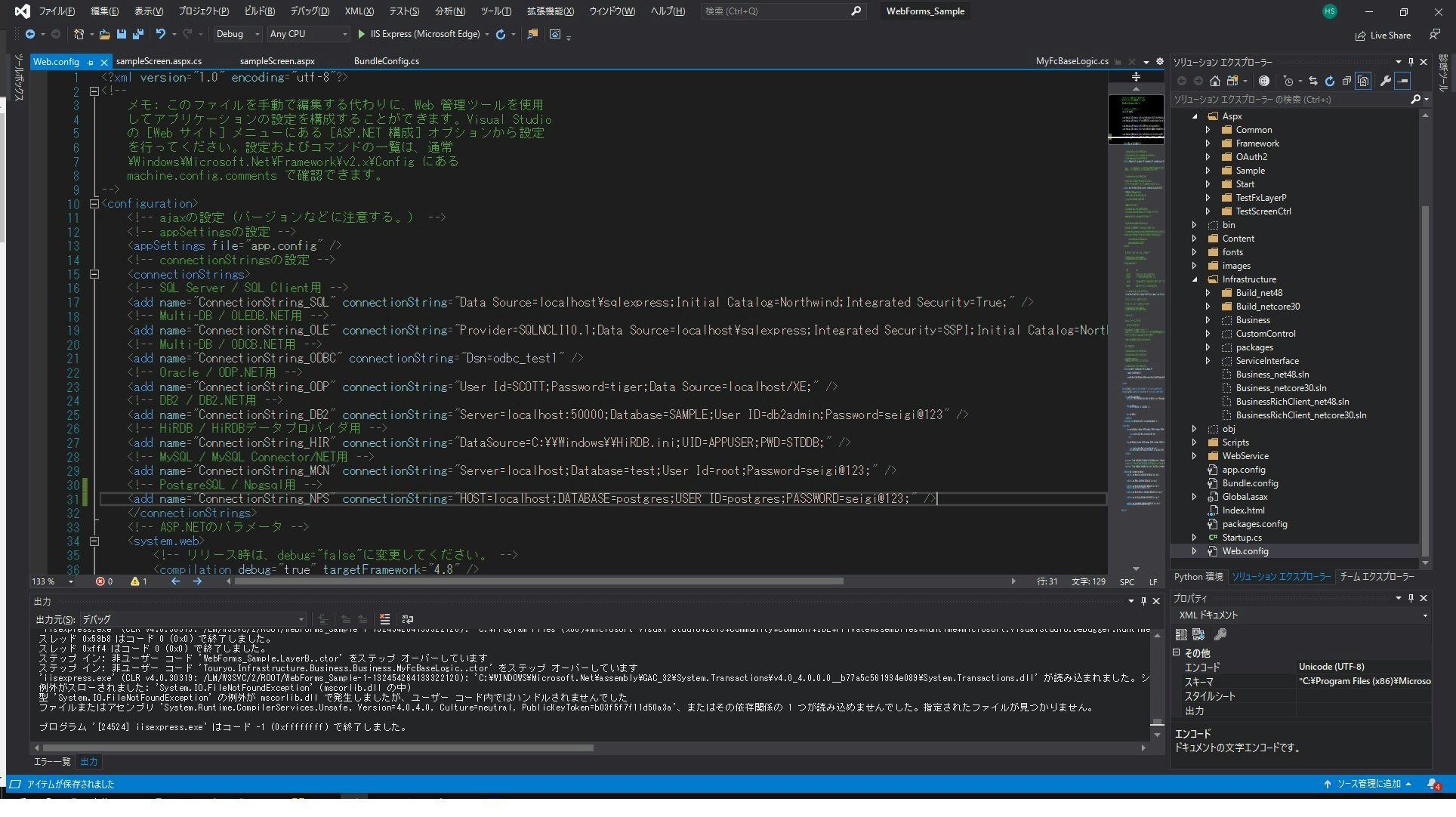Click Collapse All icon in Solution Explorer
Viewport: 1456px width, 817px height.
tap(1346, 81)
